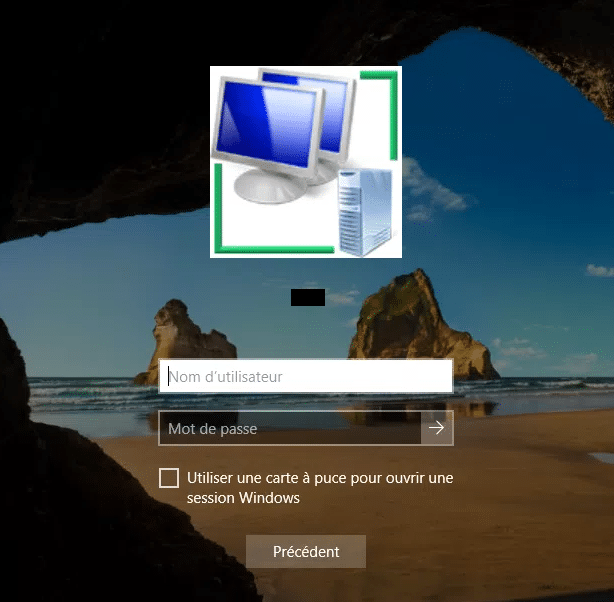Enable the smart card login checkbox
This screenshot has height=602, width=614.
(x=169, y=478)
